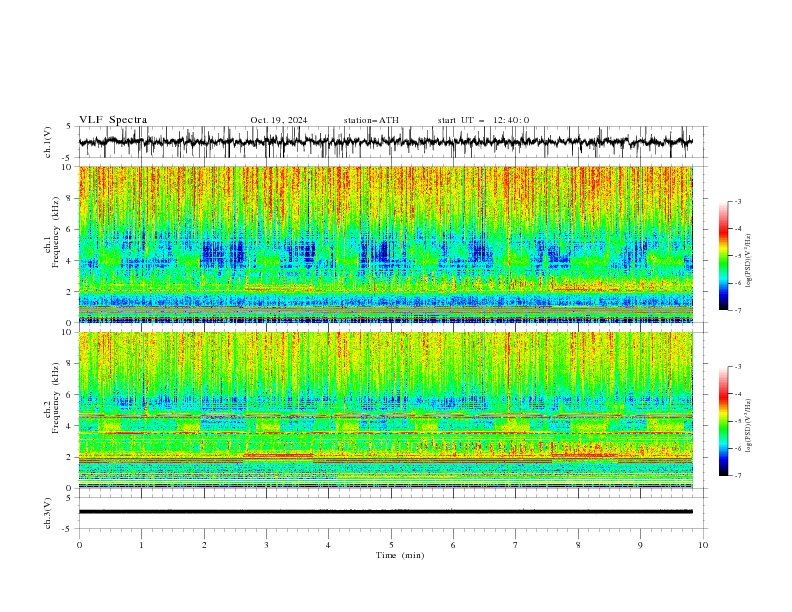Screen dimensions: 792x612
Task: Click the ch.1 "Frequency (kHz)" axis label
Action: click(55, 232)
